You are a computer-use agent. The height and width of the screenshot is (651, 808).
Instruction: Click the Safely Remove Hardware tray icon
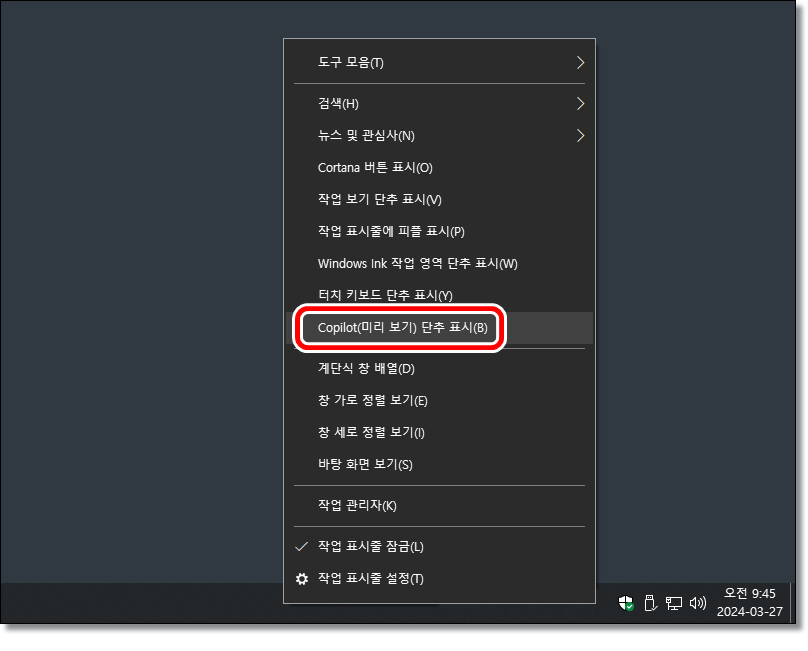pos(650,602)
